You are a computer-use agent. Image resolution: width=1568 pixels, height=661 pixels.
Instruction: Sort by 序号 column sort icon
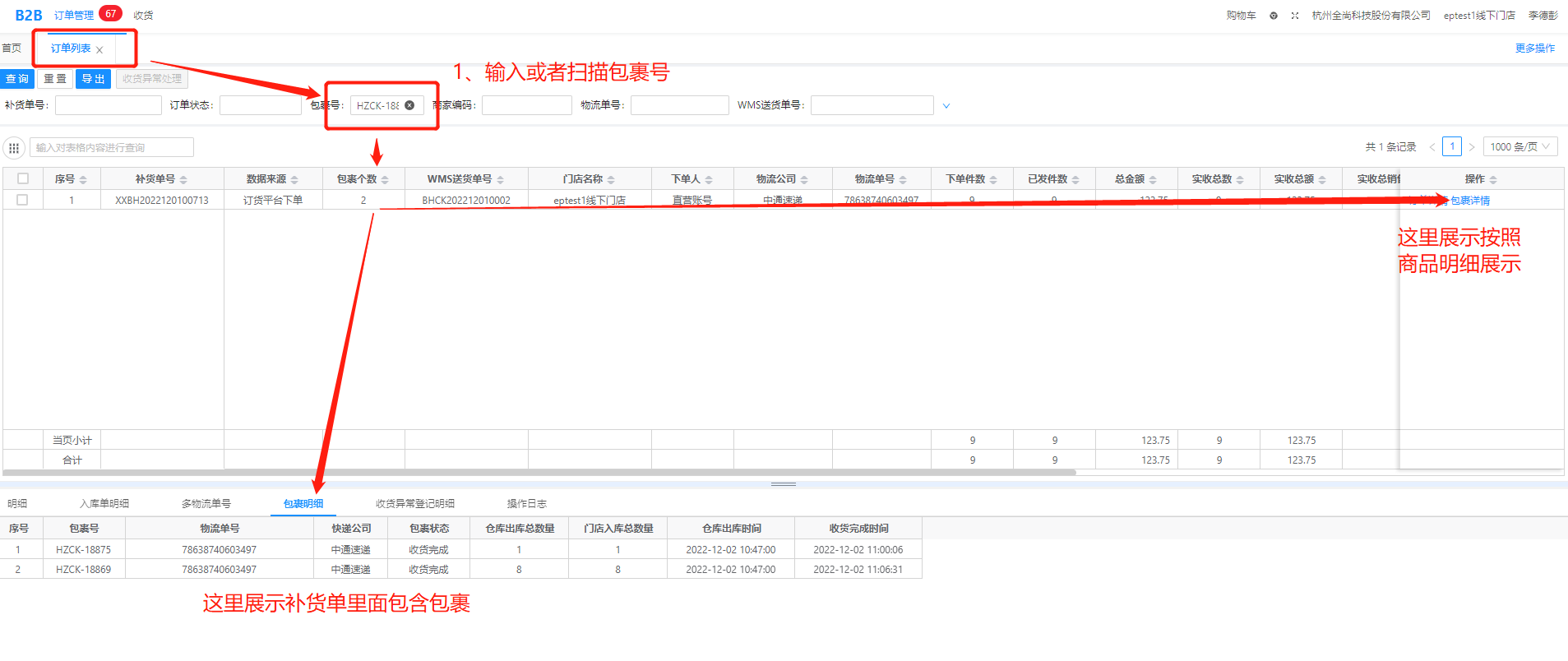[x=83, y=180]
